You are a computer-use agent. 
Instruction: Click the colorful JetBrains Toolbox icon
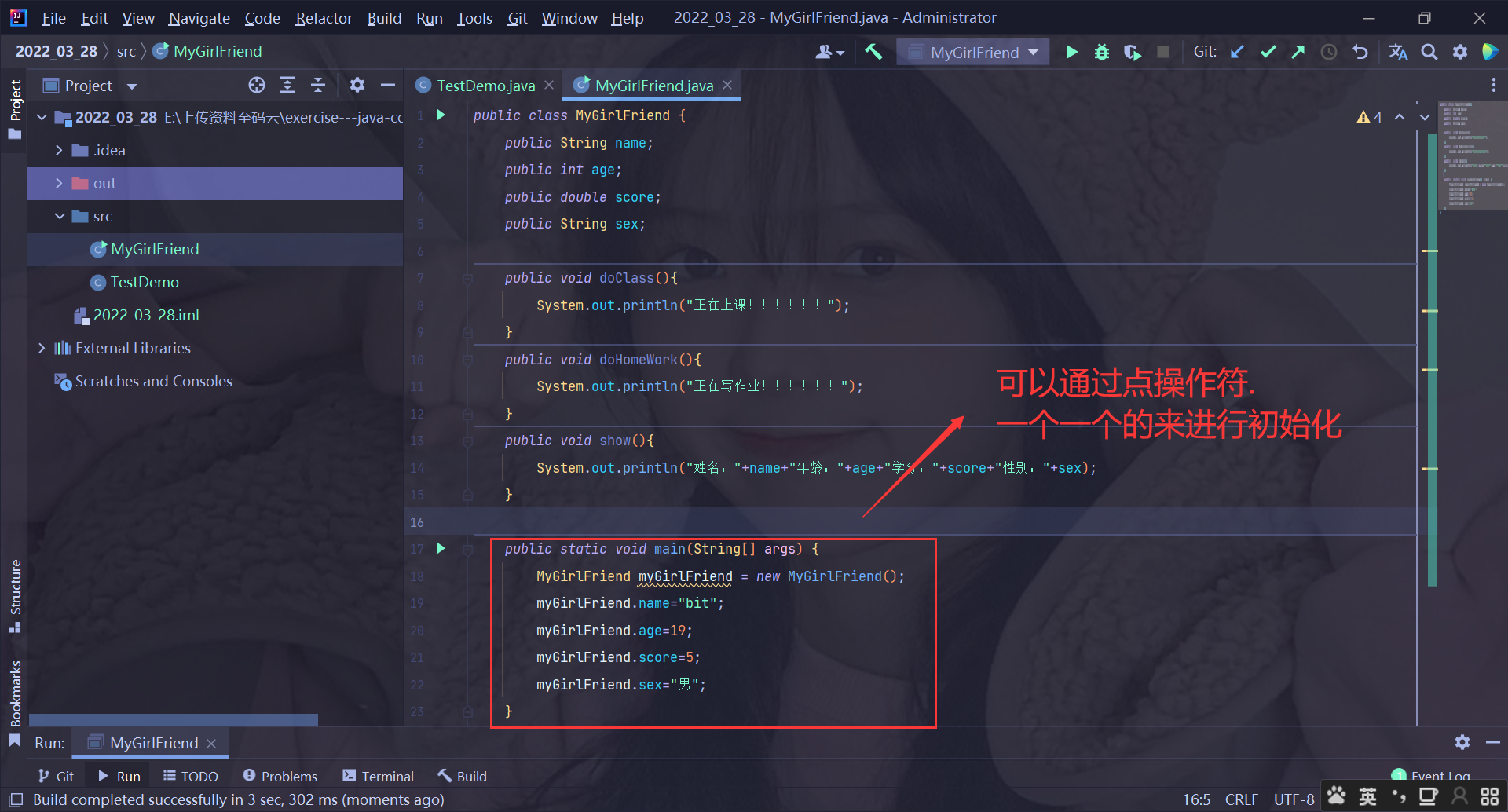click(x=1490, y=52)
